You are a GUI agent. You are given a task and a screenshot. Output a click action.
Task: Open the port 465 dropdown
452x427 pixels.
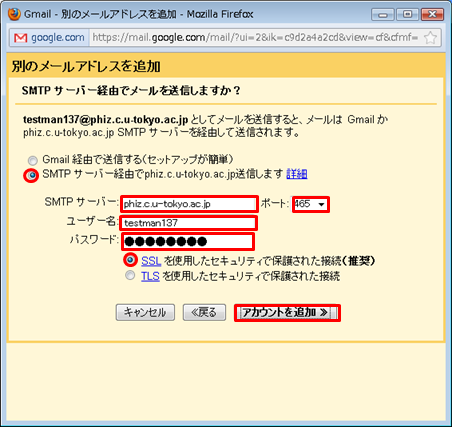tap(311, 204)
